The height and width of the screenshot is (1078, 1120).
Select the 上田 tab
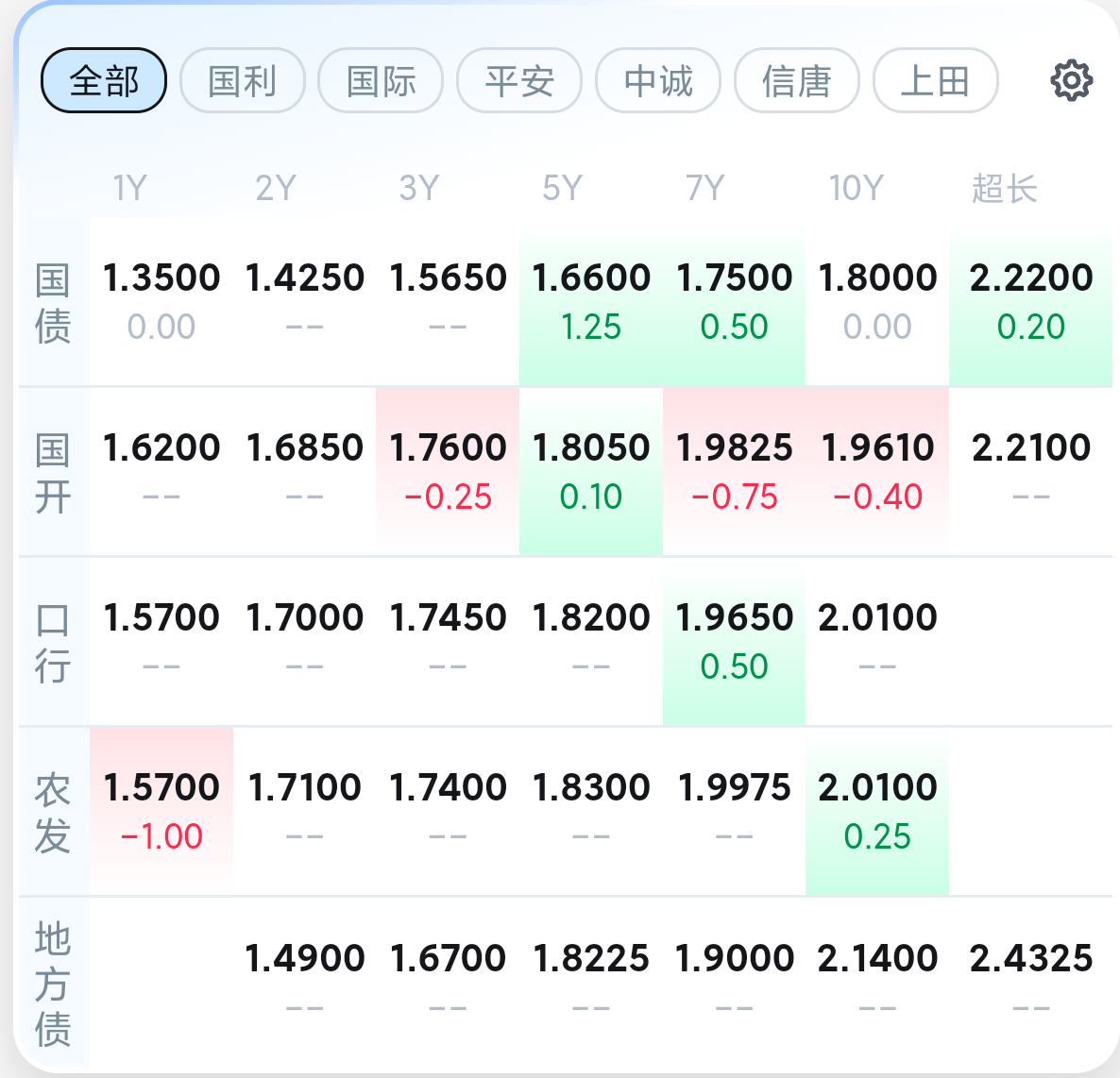(935, 81)
